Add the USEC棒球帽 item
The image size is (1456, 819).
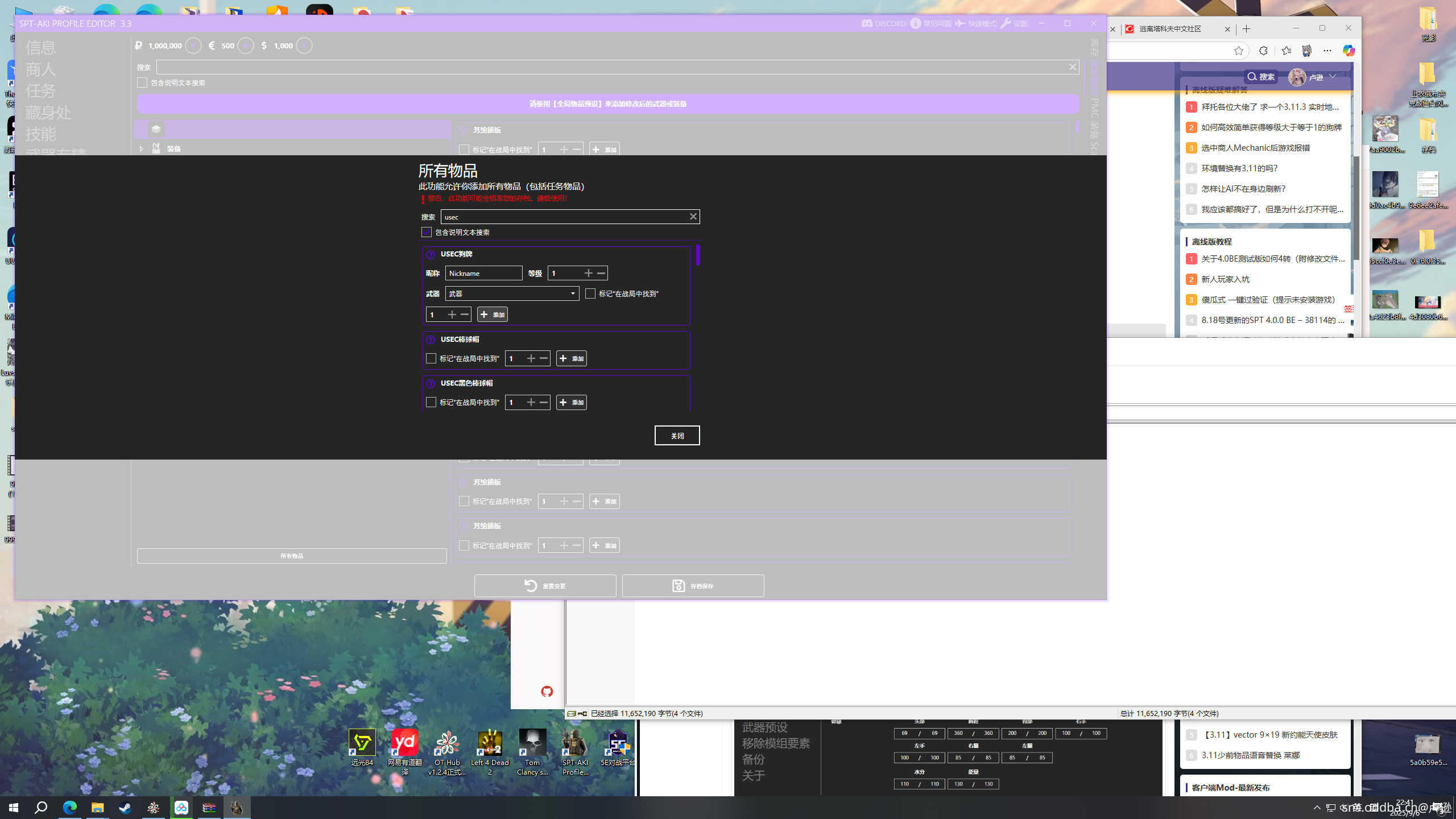pyautogui.click(x=572, y=358)
